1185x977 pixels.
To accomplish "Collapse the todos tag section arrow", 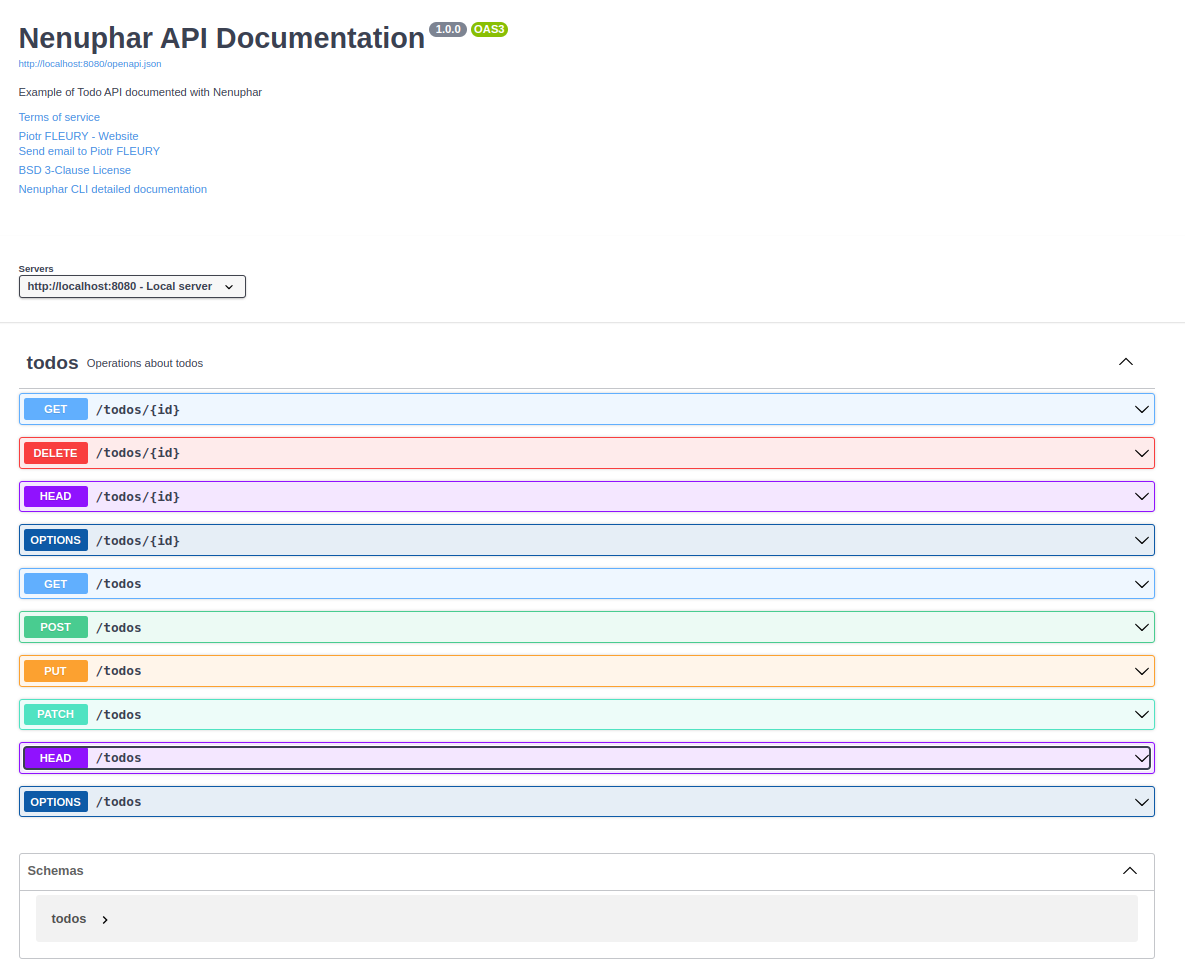I will click(1125, 362).
